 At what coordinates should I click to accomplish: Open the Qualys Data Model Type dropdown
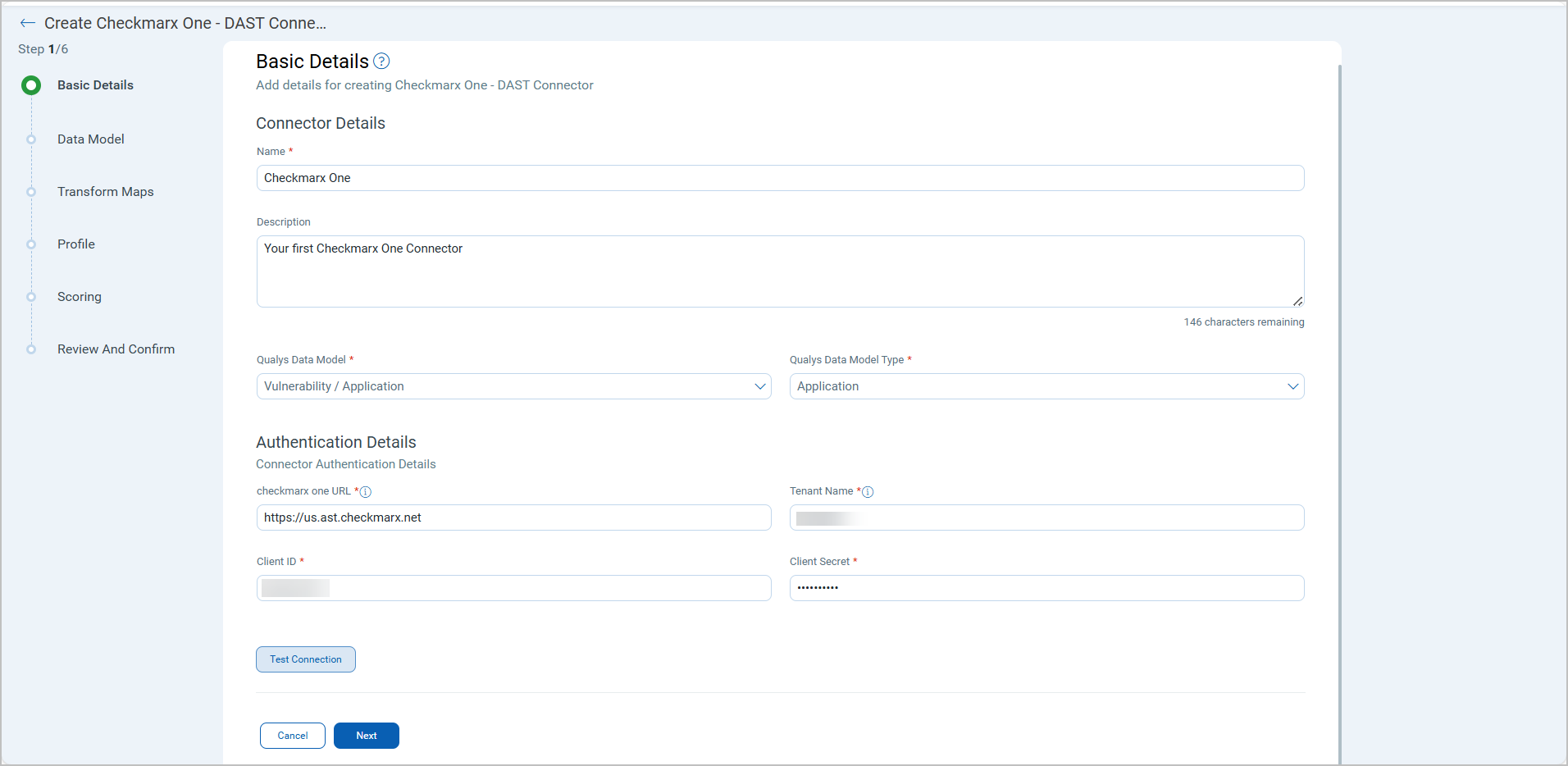[x=1046, y=386]
